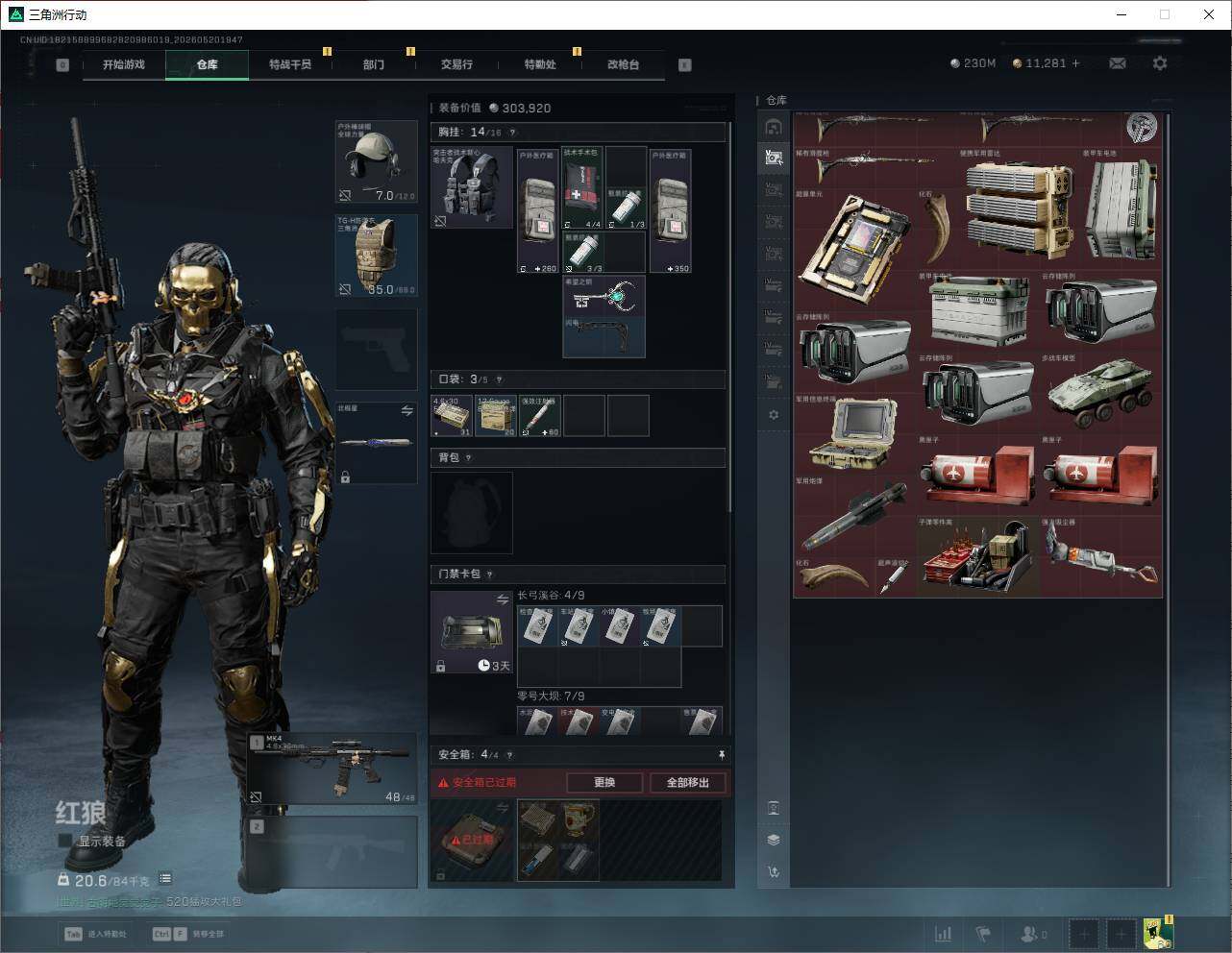Open the 改枪台 tab
This screenshot has width=1232, height=953.
tap(623, 64)
